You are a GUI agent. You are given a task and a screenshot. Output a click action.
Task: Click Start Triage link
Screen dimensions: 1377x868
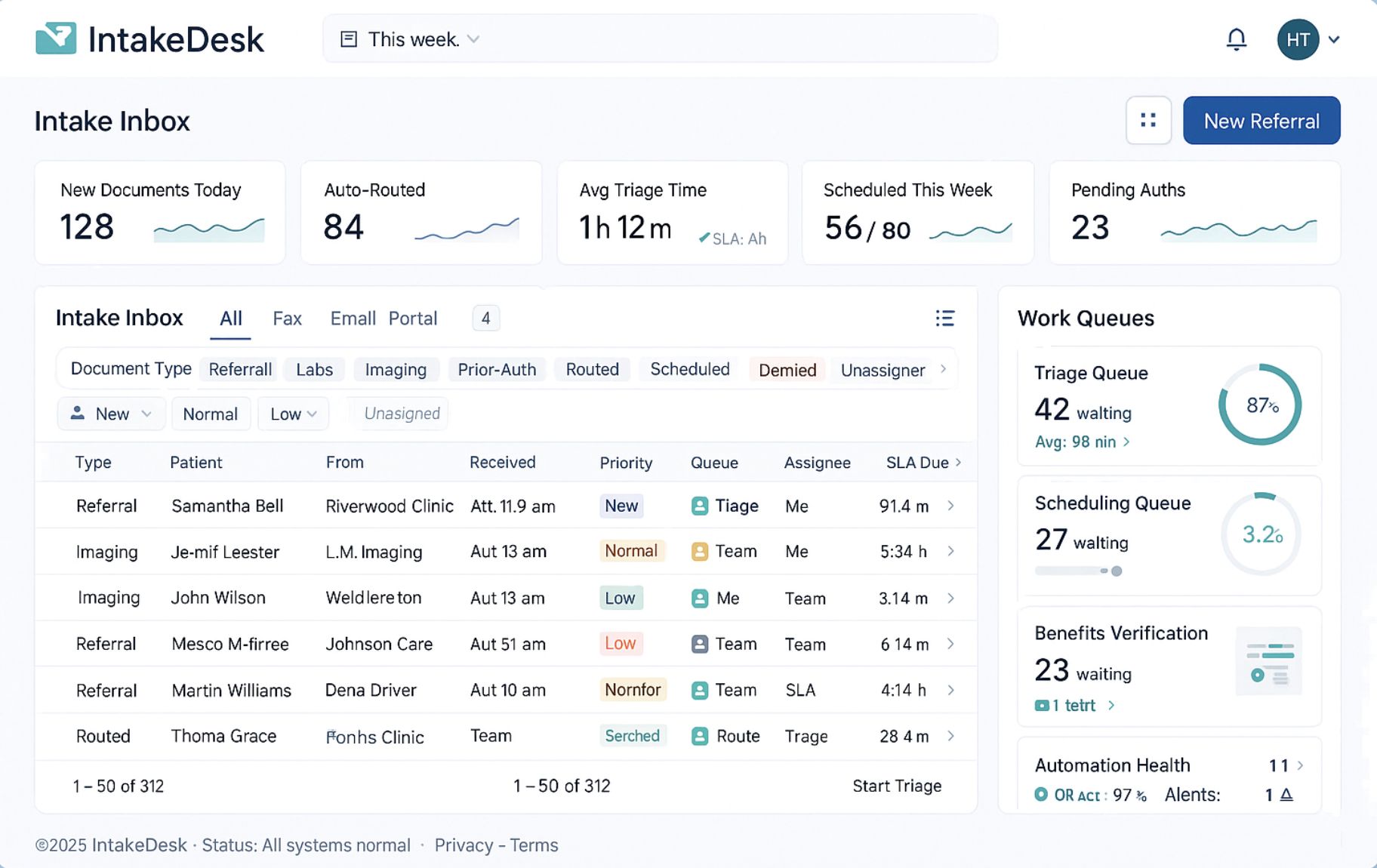click(x=896, y=786)
